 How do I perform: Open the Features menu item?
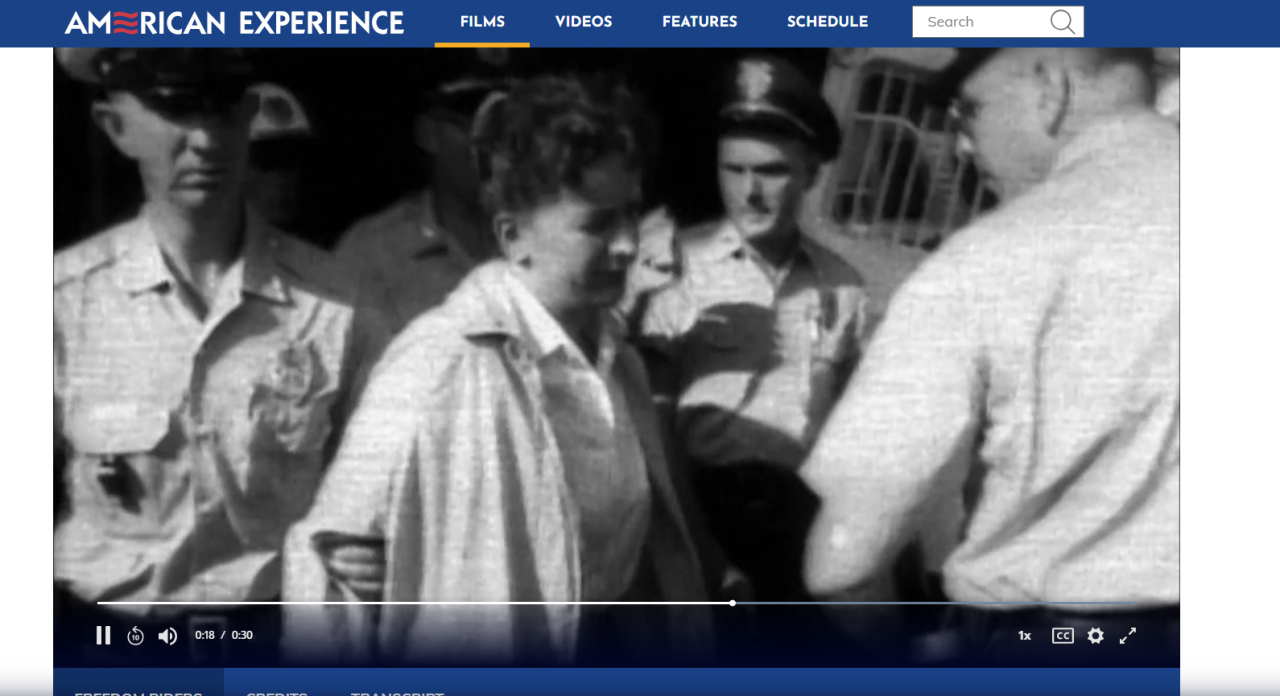[700, 22]
